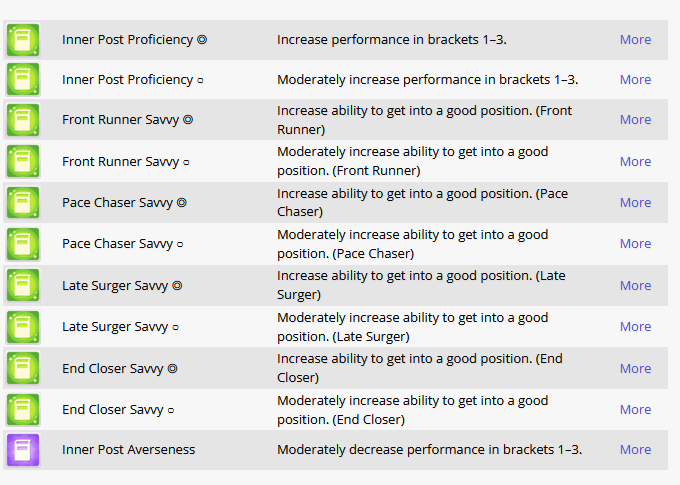The image size is (680, 485).
Task: Click the Pace Chaser Savvy ○ skill icon
Action: tap(23, 244)
